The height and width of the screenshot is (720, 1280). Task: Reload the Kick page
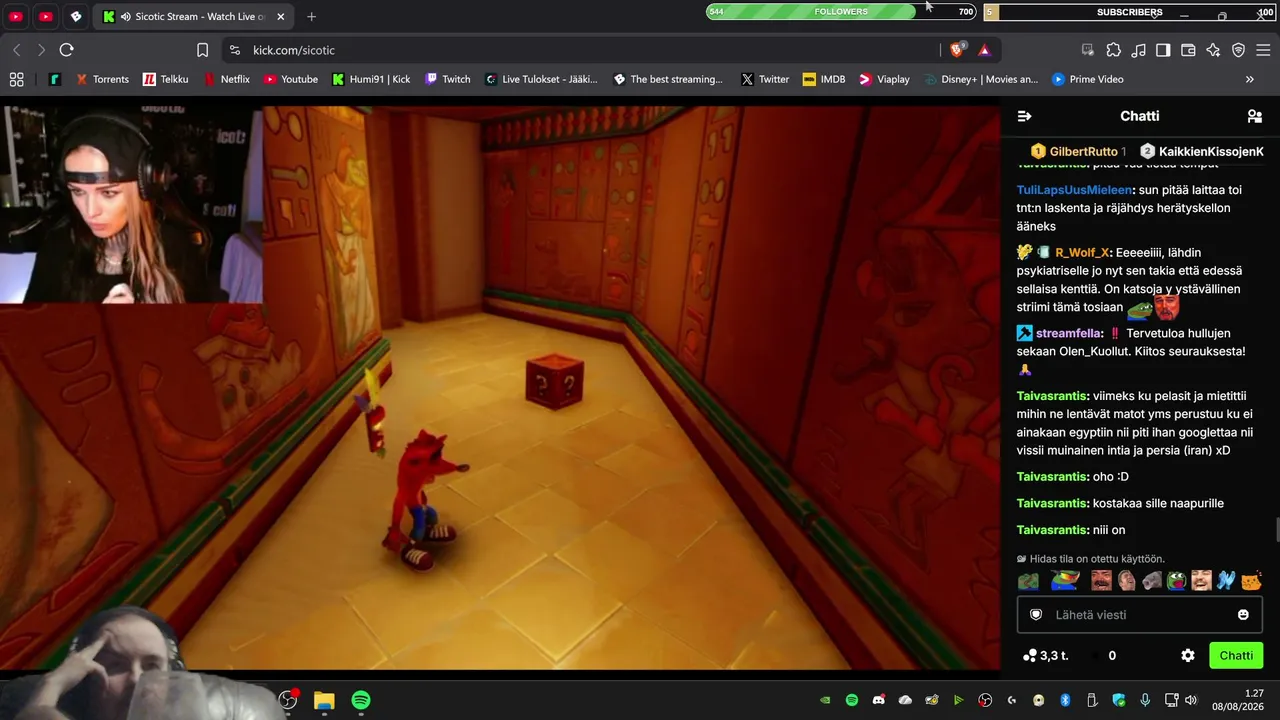coord(66,50)
